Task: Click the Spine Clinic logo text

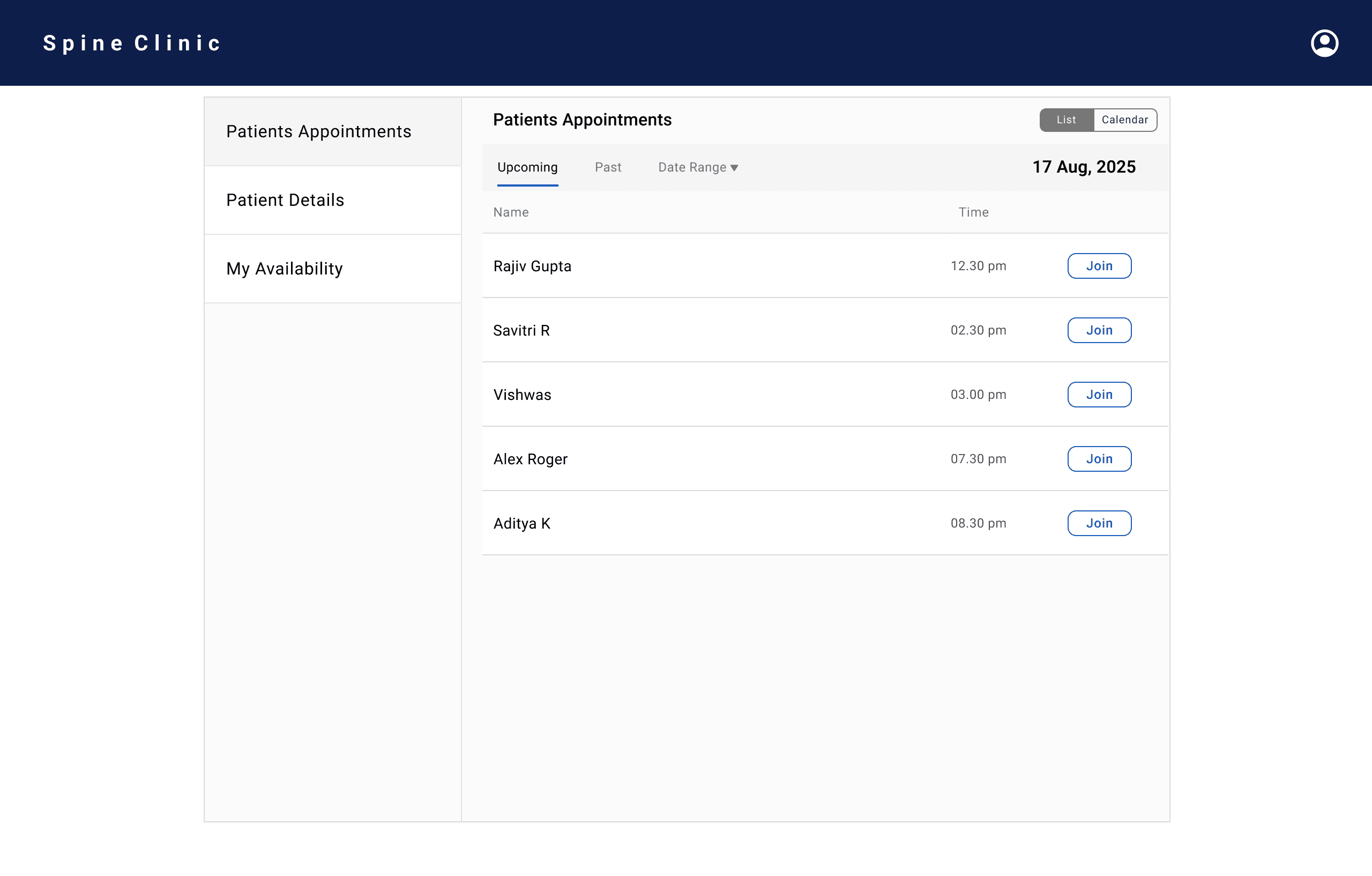Action: [132, 43]
